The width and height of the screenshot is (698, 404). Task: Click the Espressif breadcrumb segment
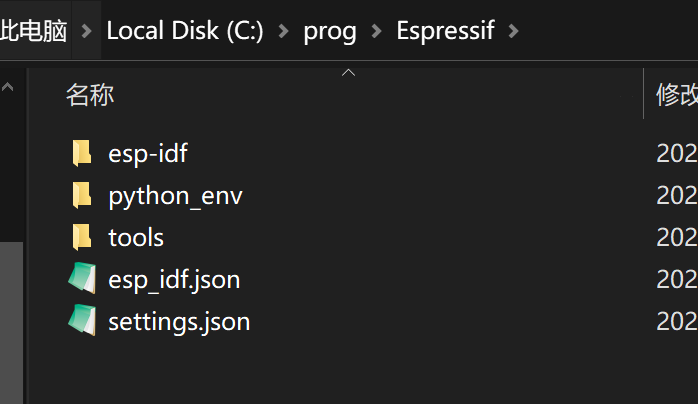(x=445, y=32)
